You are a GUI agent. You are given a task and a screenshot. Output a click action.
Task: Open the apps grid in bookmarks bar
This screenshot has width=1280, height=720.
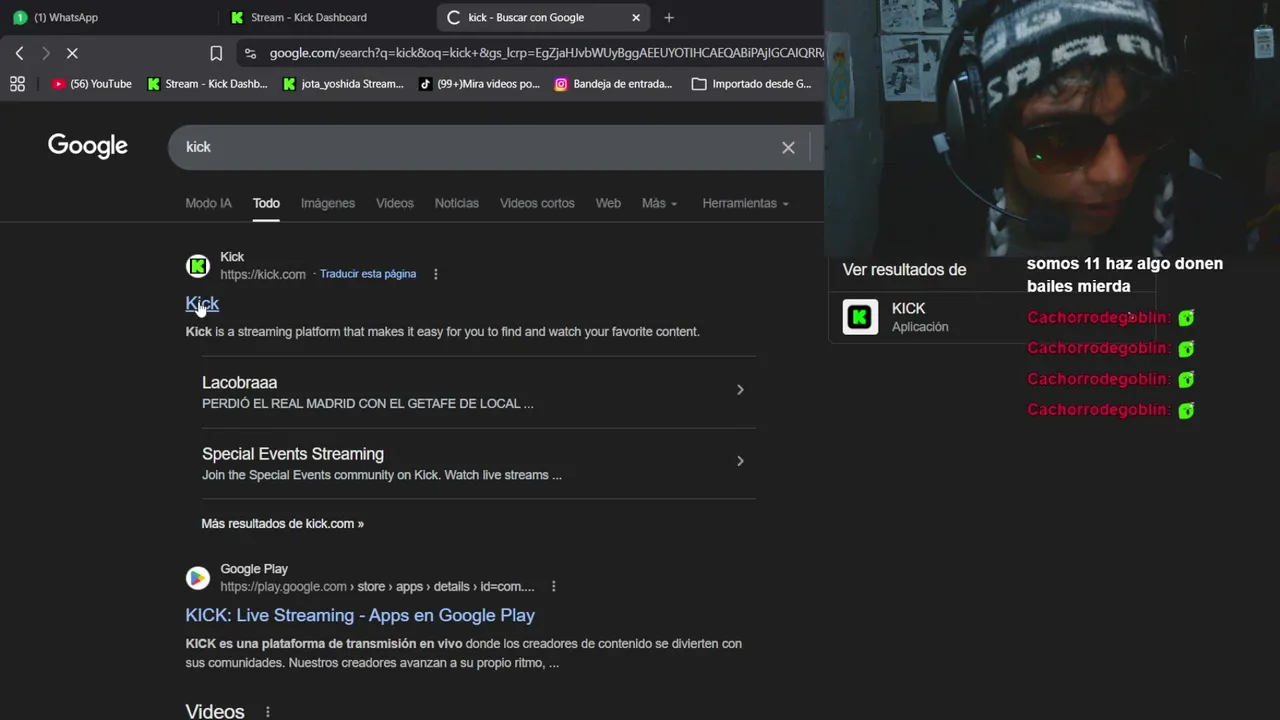click(17, 84)
